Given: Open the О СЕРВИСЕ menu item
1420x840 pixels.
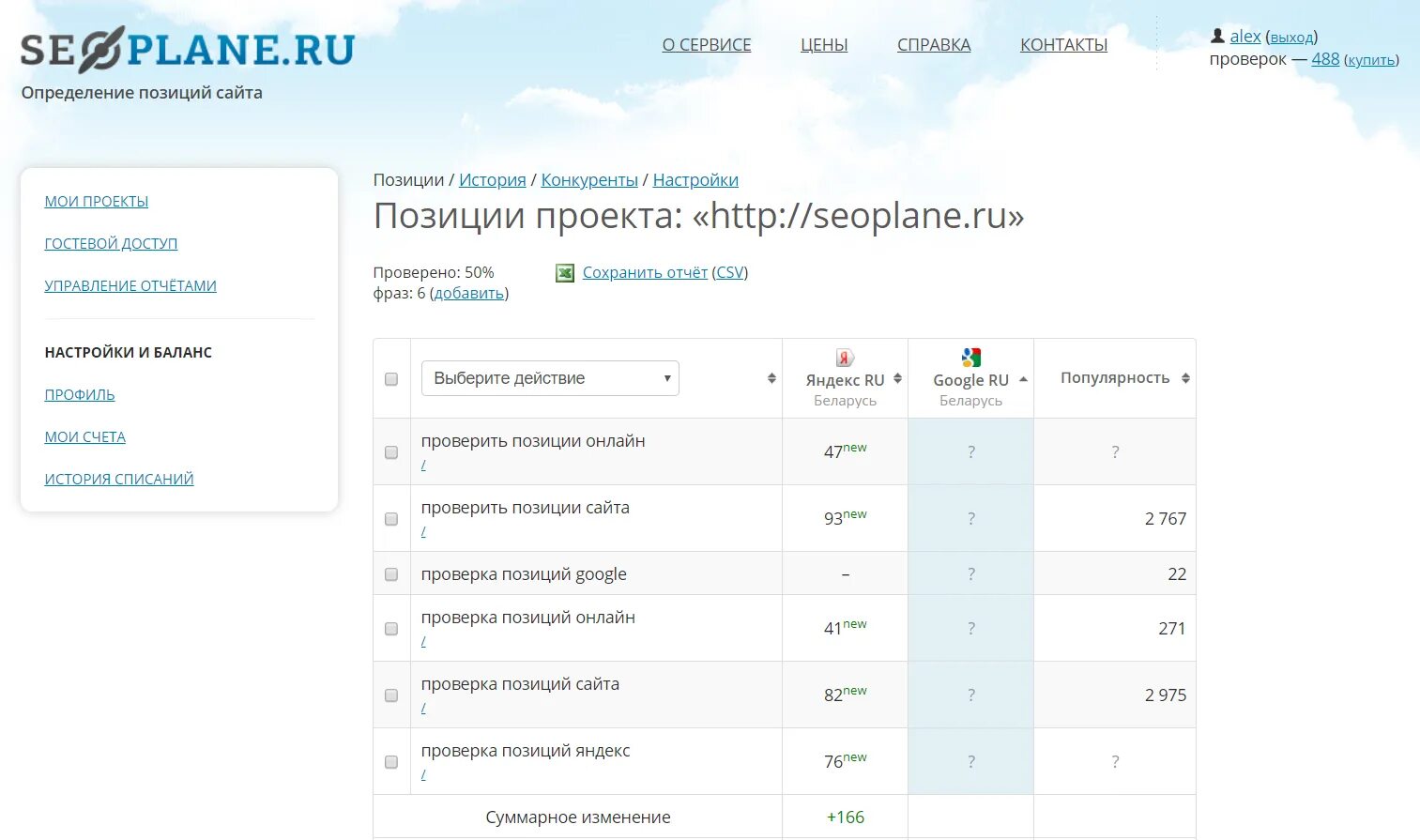Looking at the screenshot, I should click(x=707, y=45).
